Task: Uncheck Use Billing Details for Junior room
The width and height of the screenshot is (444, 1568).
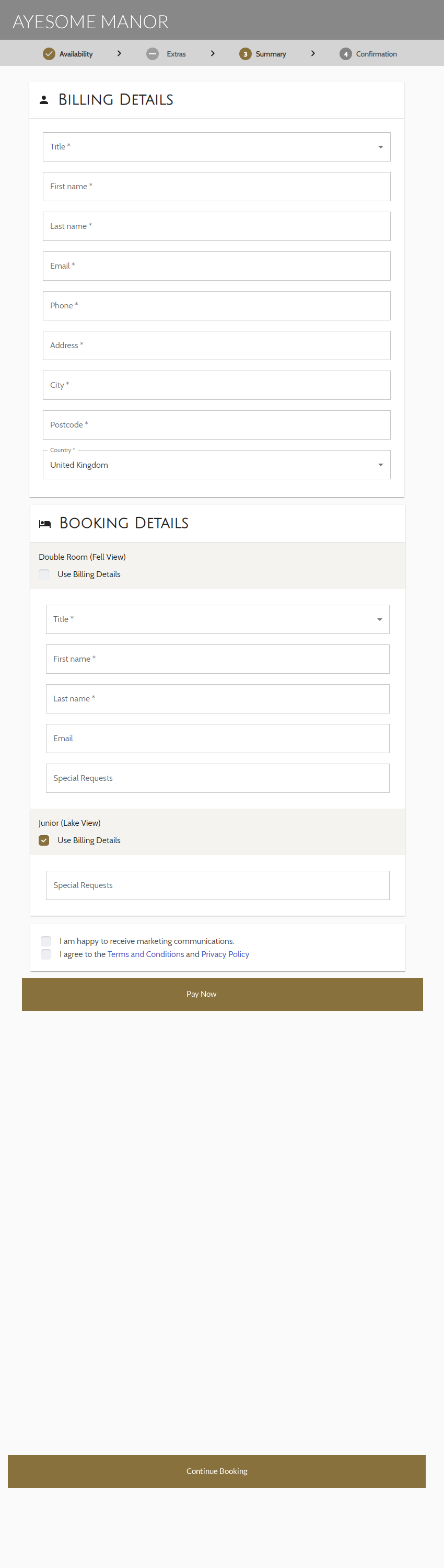Action: pos(44,840)
